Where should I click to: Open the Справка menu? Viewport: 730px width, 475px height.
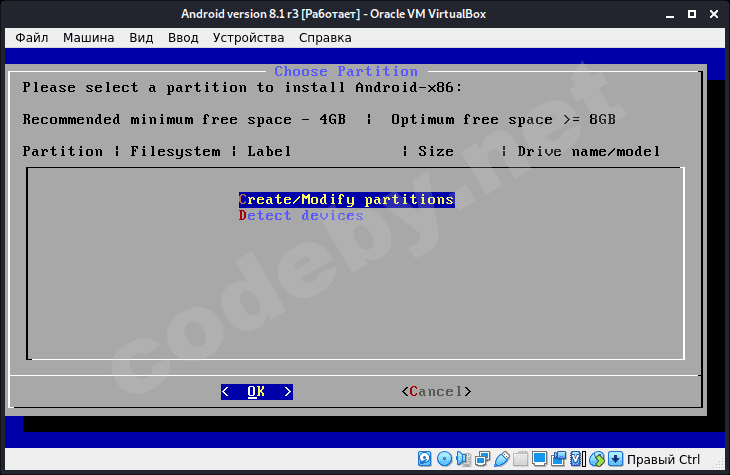pos(325,38)
